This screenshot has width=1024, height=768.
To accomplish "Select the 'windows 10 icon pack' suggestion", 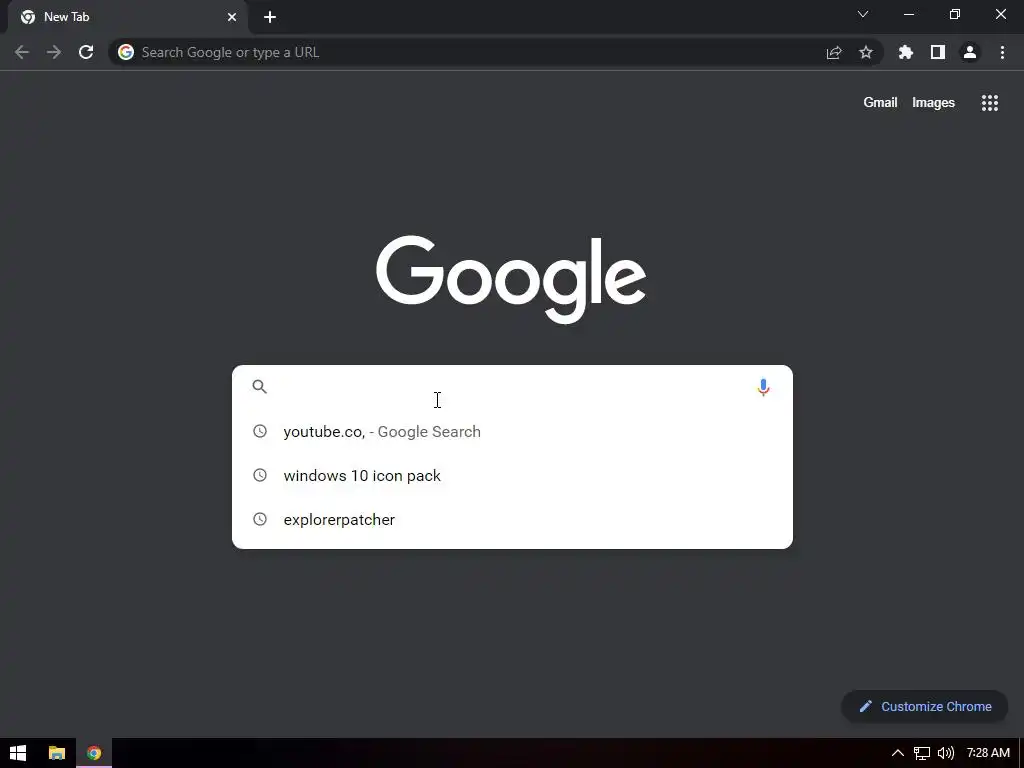I will pyautogui.click(x=512, y=475).
